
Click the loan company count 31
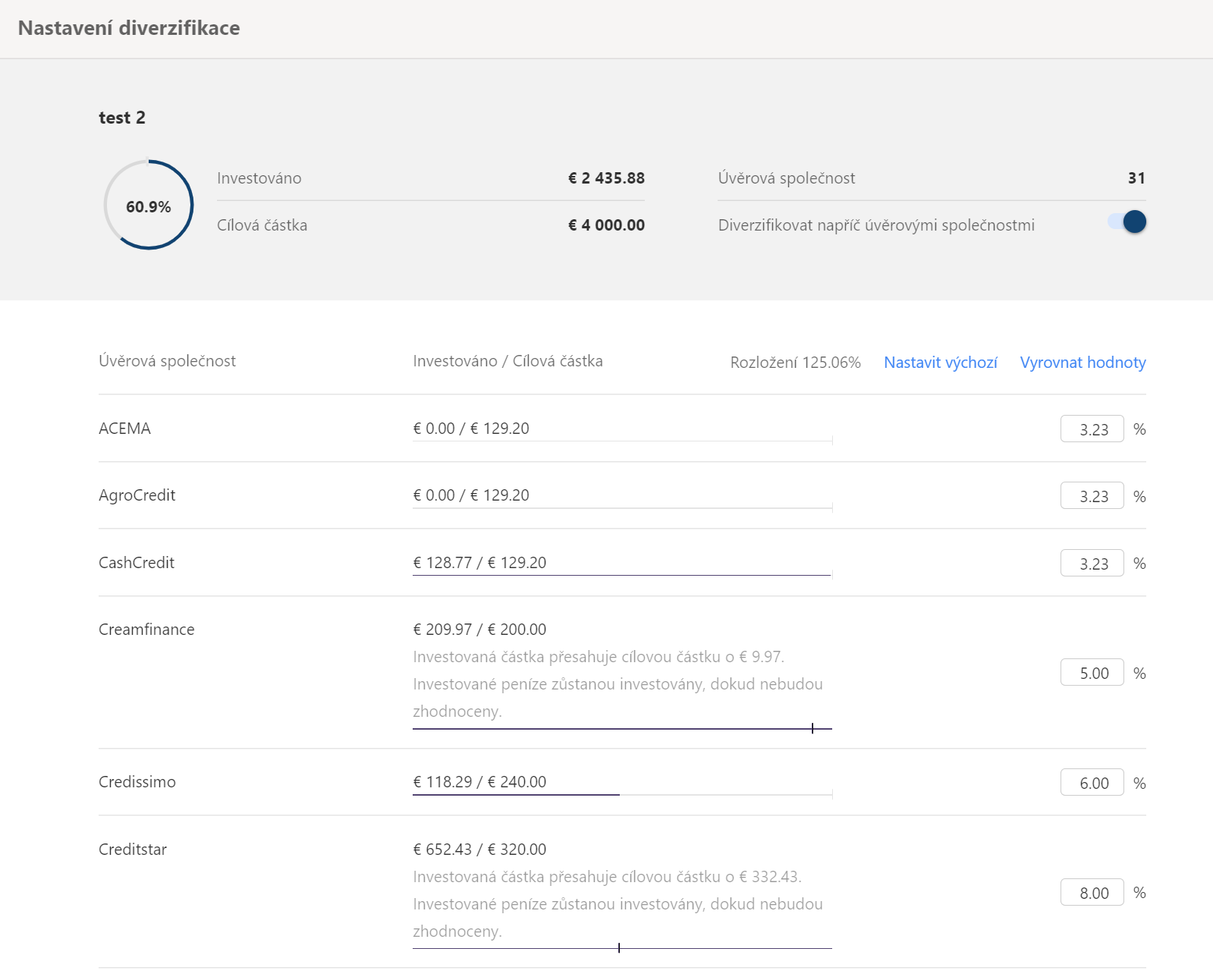point(1136,178)
